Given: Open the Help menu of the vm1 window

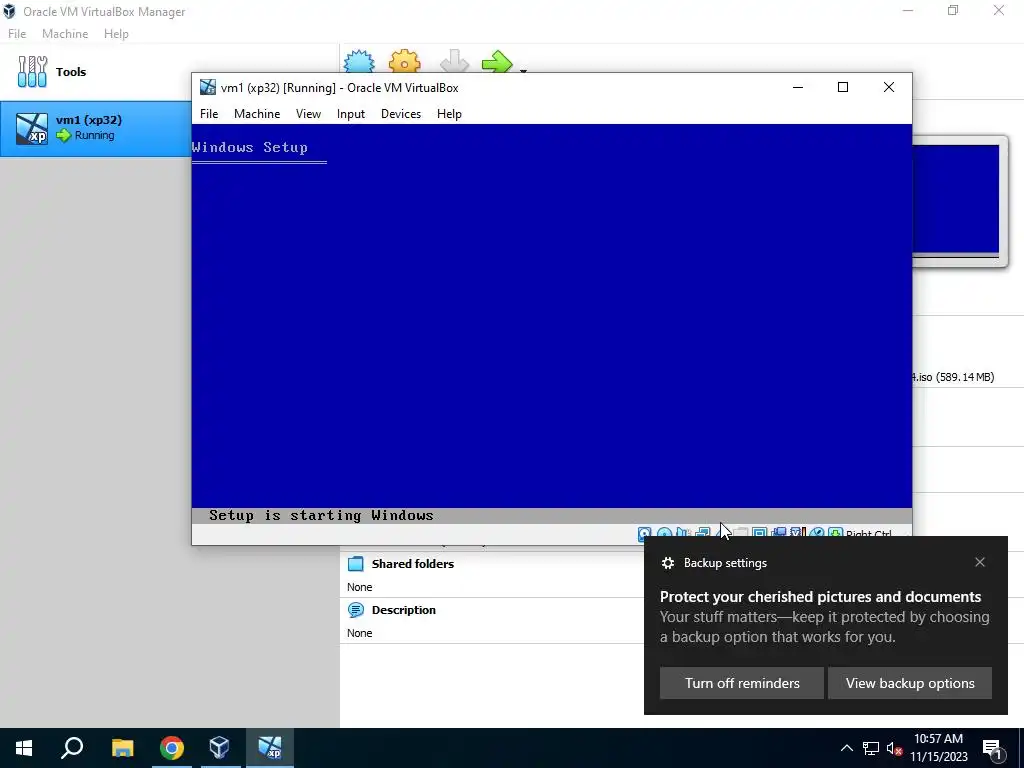Looking at the screenshot, I should click(x=449, y=114).
